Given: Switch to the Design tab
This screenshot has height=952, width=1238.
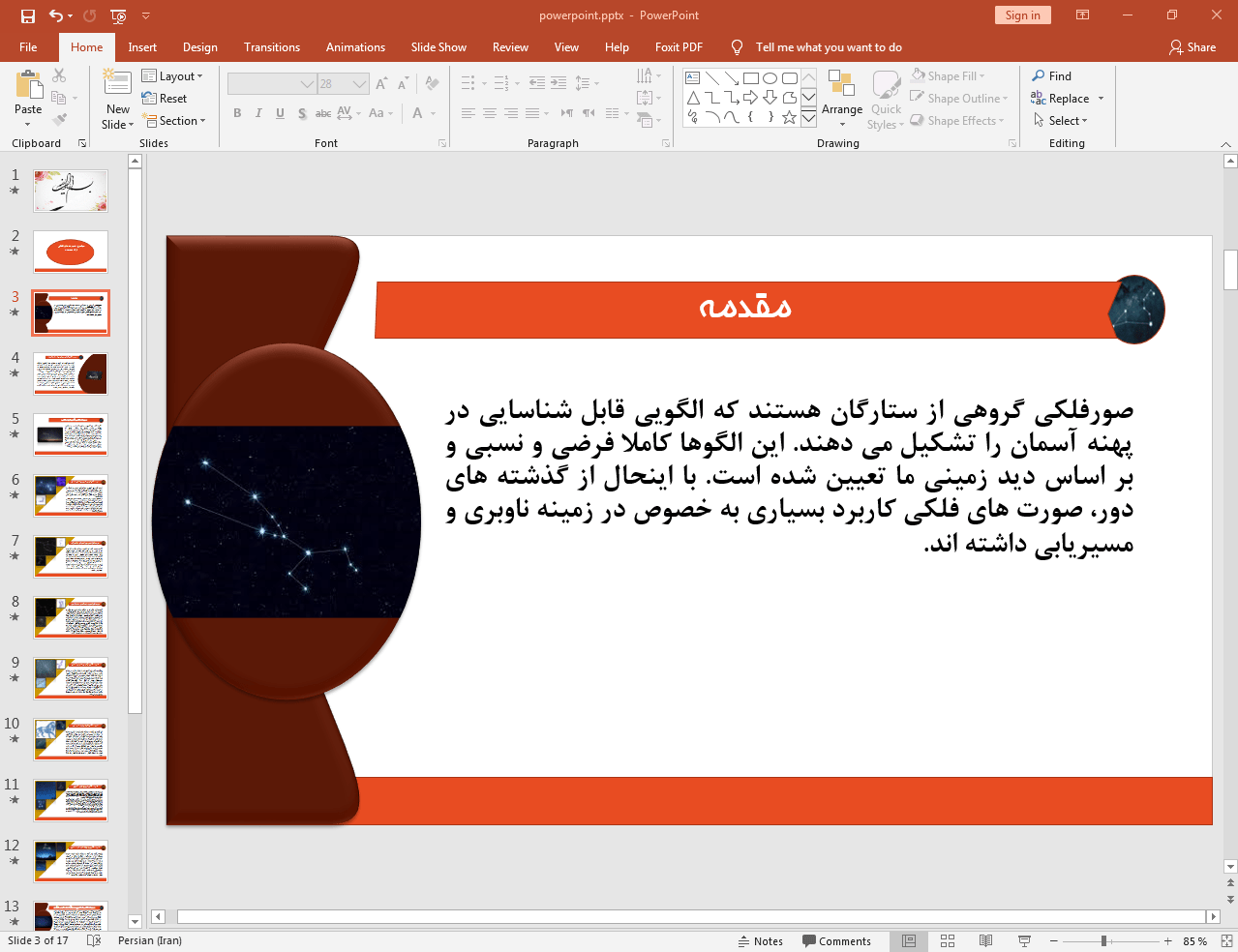Looking at the screenshot, I should pos(199,47).
